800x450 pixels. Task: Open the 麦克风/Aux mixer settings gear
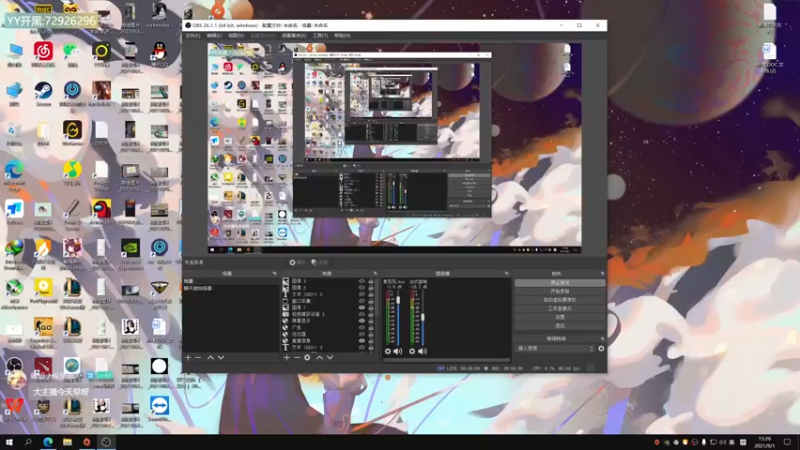[388, 351]
